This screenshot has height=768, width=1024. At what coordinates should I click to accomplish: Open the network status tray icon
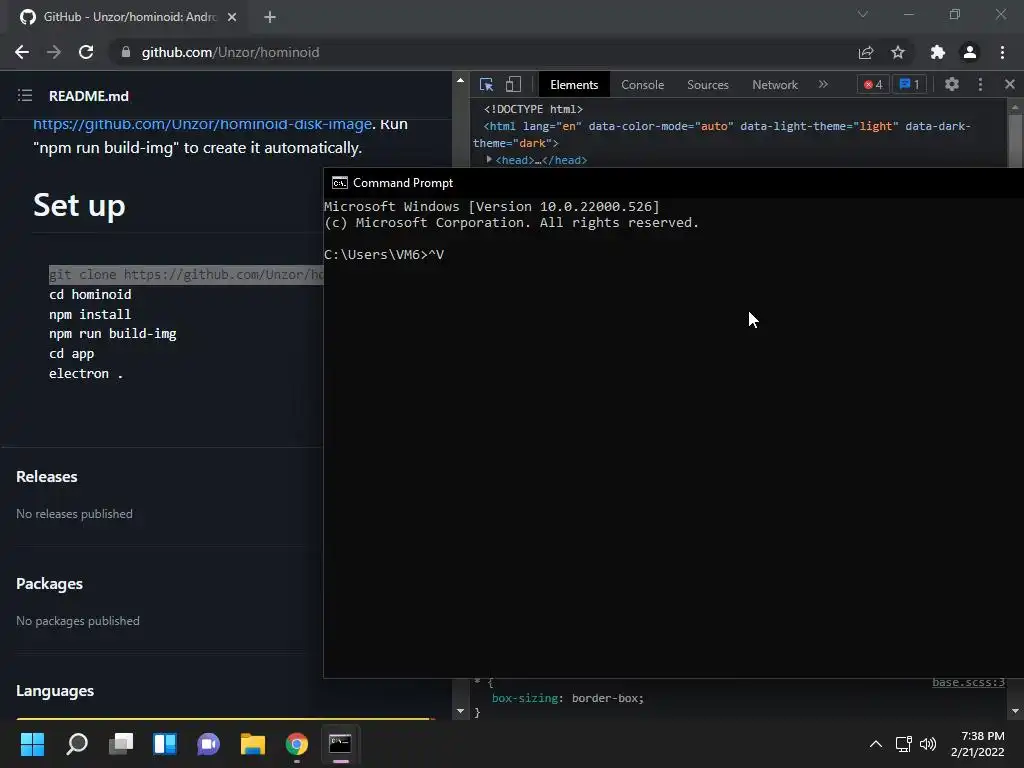903,744
